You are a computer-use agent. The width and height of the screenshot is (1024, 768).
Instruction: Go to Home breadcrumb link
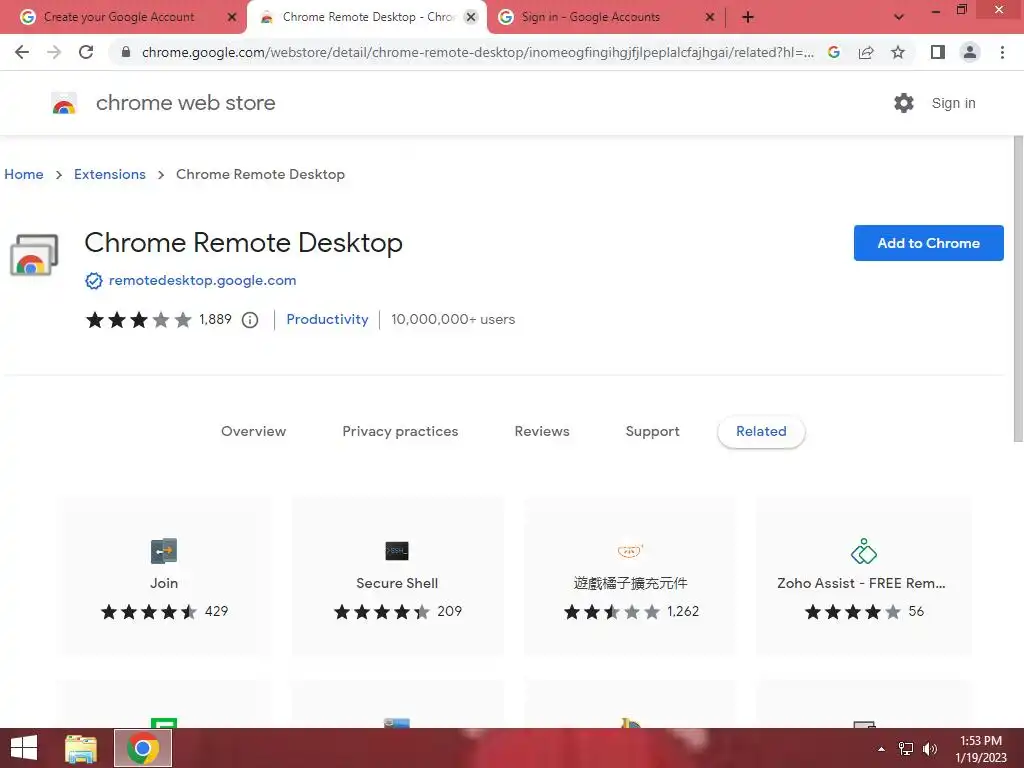pyautogui.click(x=24, y=174)
